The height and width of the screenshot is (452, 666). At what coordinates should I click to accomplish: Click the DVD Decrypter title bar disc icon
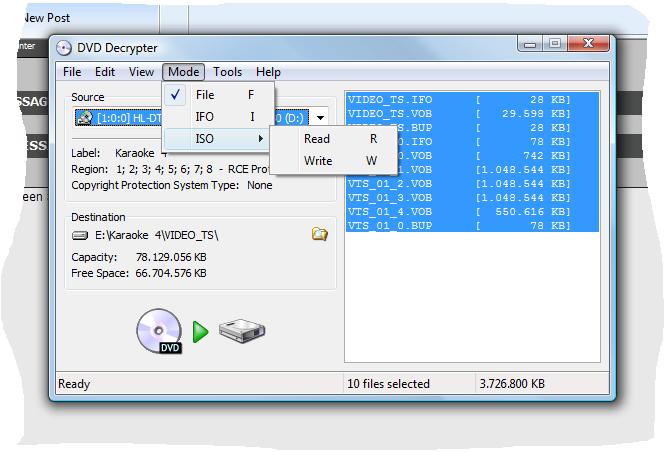tap(64, 48)
